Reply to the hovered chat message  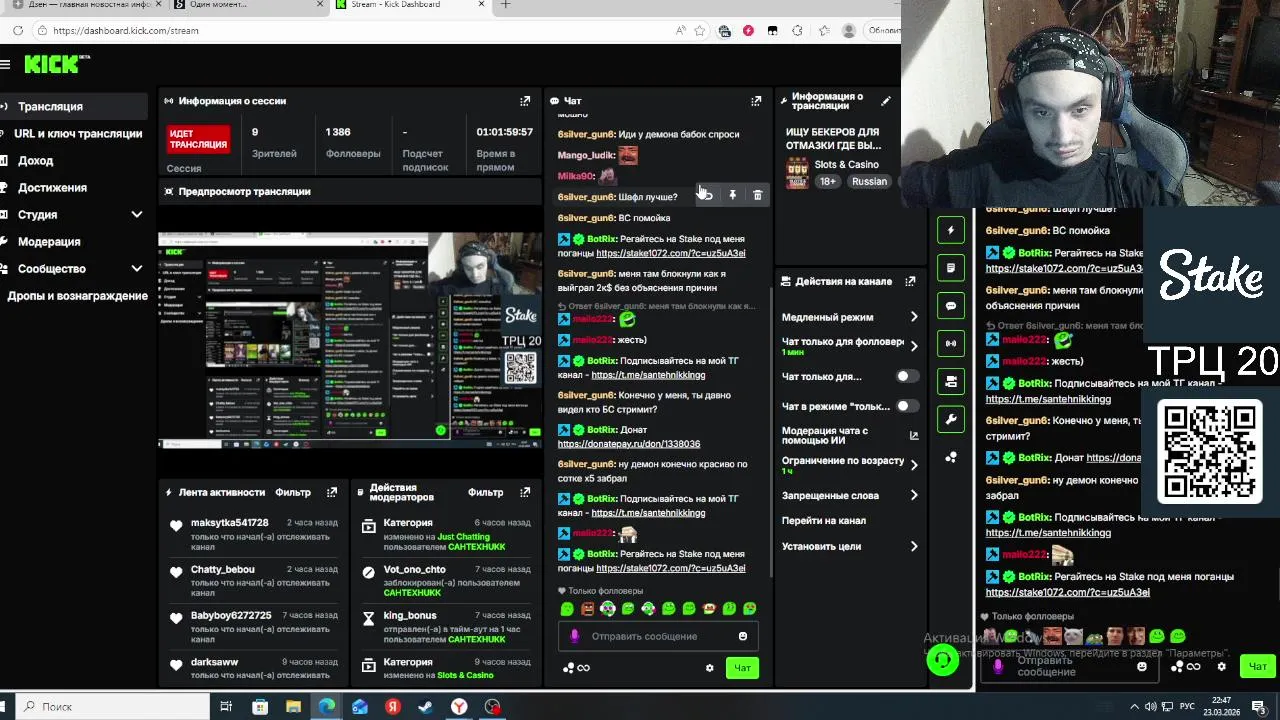(706, 196)
